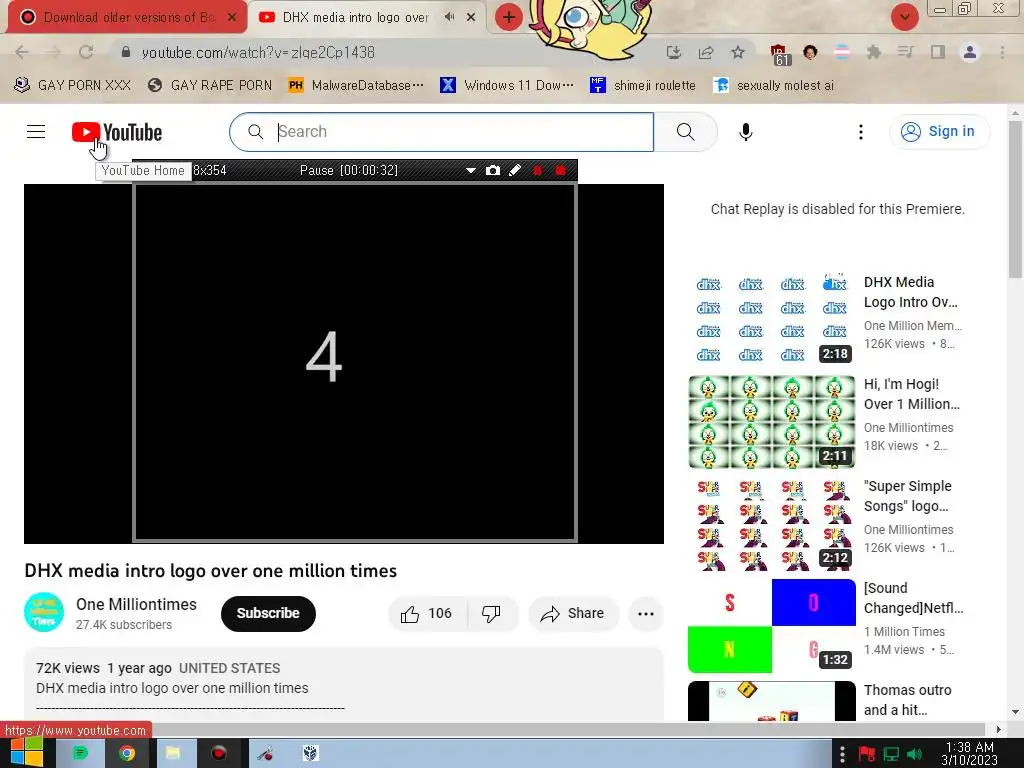Close the DHX media intro tab
This screenshot has height=768, width=1024.
pyautogui.click(x=471, y=17)
